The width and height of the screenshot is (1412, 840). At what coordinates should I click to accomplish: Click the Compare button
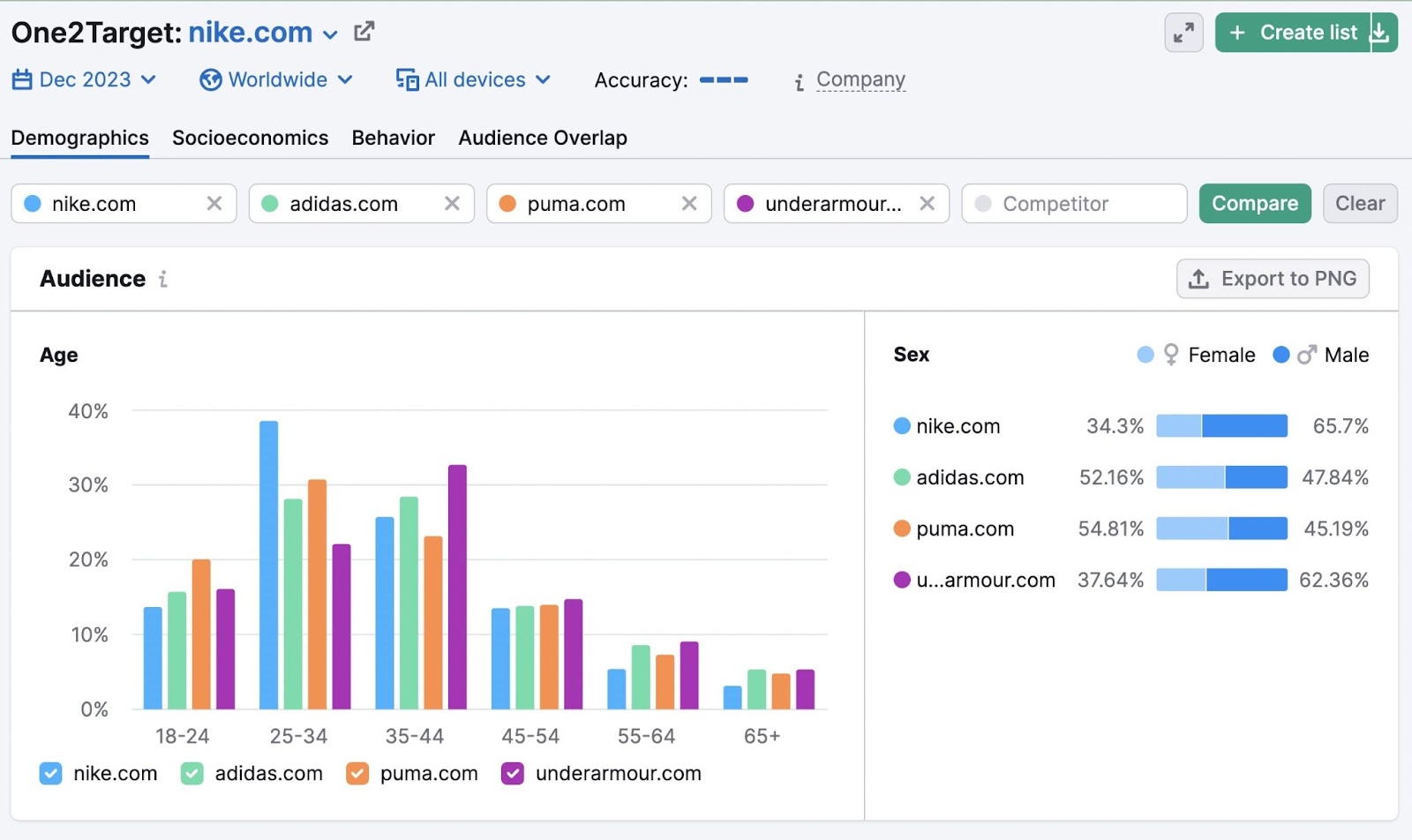point(1255,203)
